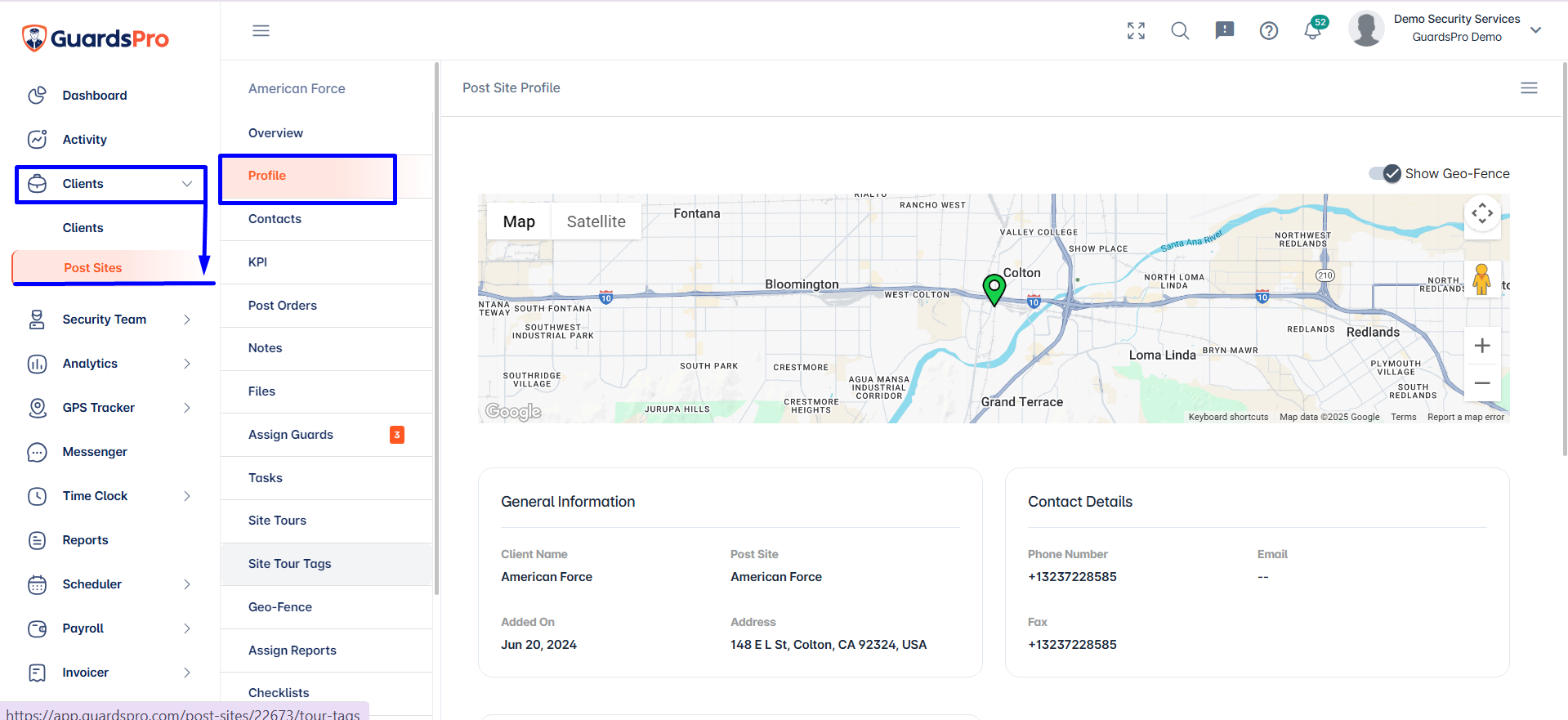Click the address 148 E L St text
Viewport: 1568px width, 720px height.
tap(829, 645)
